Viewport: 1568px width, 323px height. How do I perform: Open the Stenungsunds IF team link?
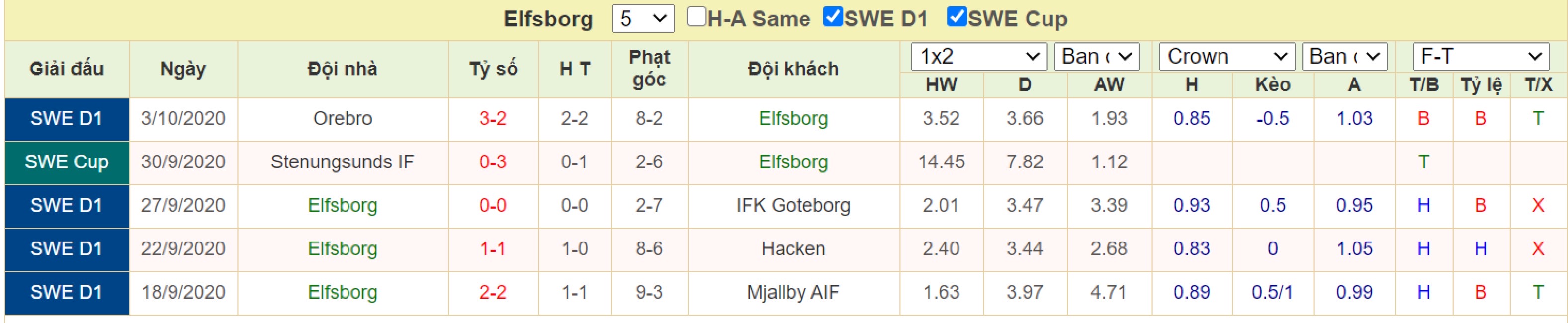(343, 162)
